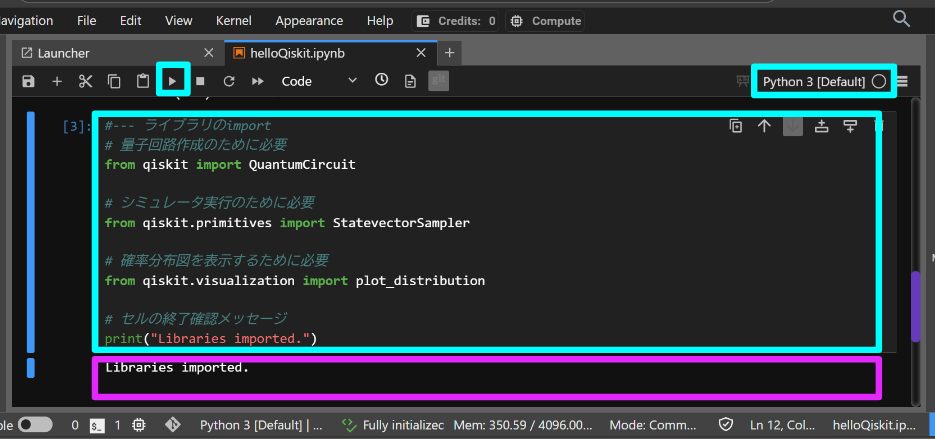Click the [3]: cell execution prompt

(77, 126)
